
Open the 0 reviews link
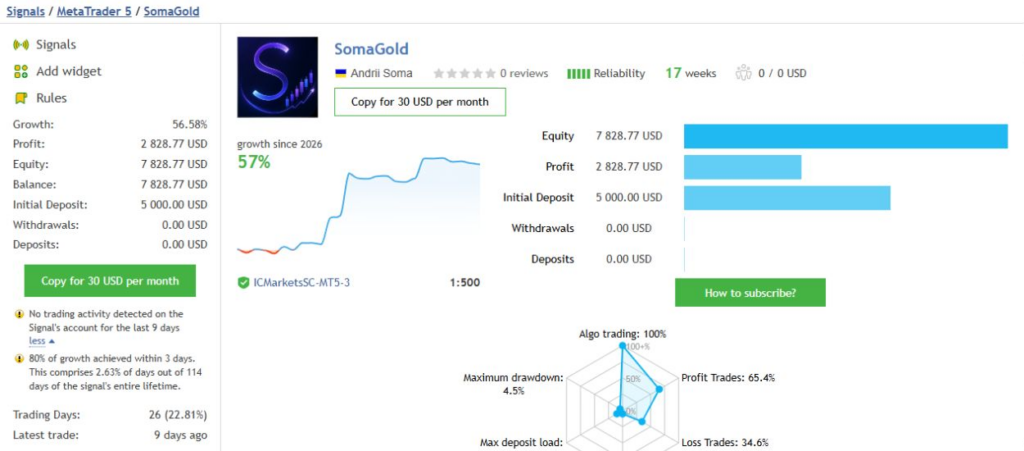[x=524, y=73]
